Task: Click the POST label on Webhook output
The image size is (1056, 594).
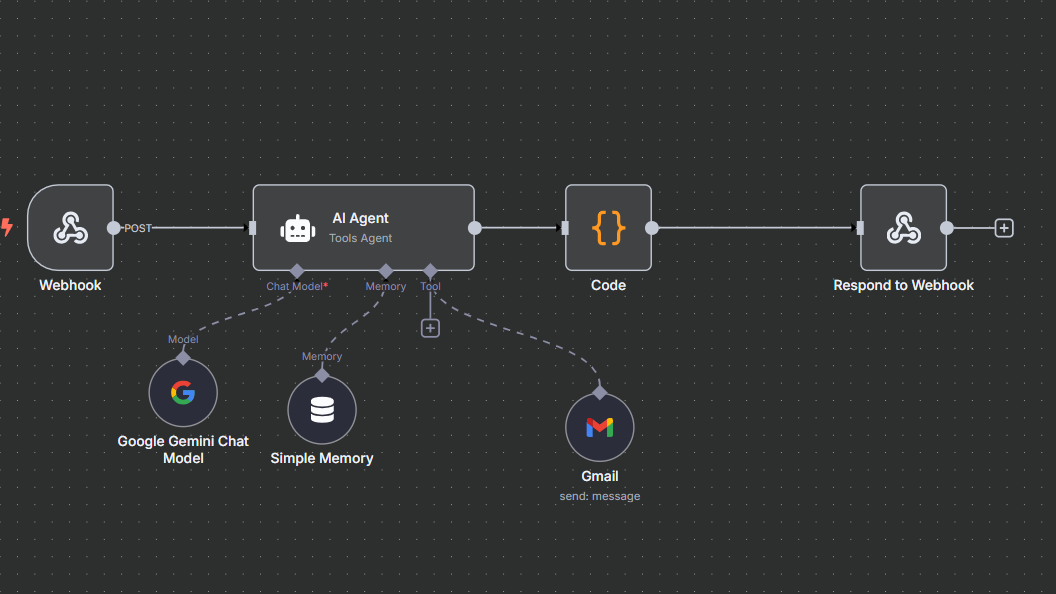Action: [138, 228]
